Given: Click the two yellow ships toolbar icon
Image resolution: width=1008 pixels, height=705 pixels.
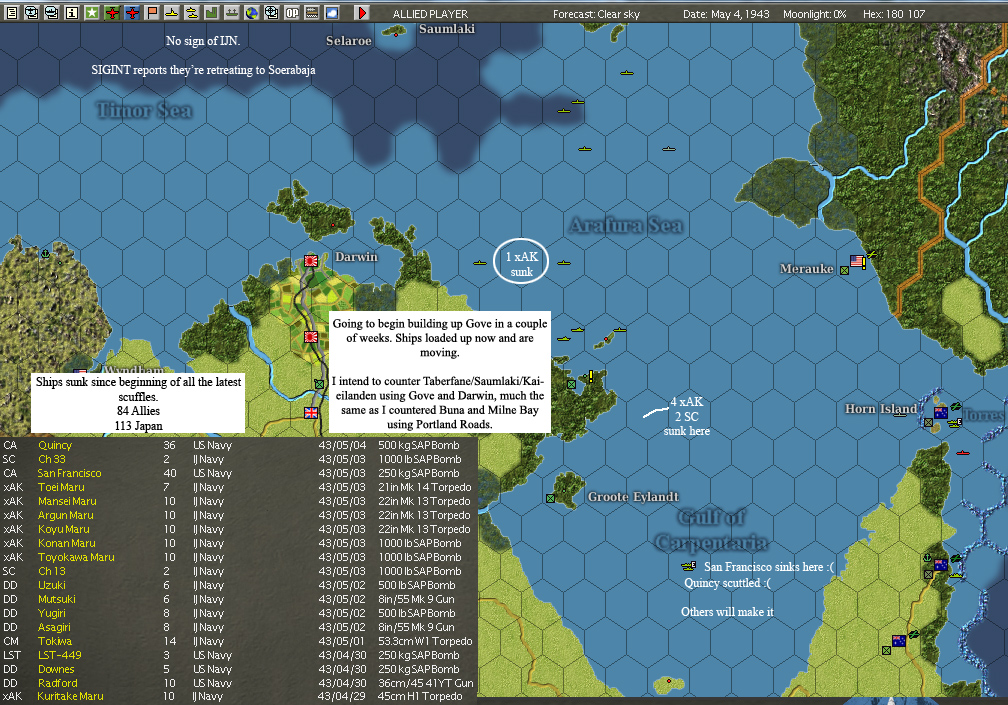Looking at the screenshot, I should (192, 12).
